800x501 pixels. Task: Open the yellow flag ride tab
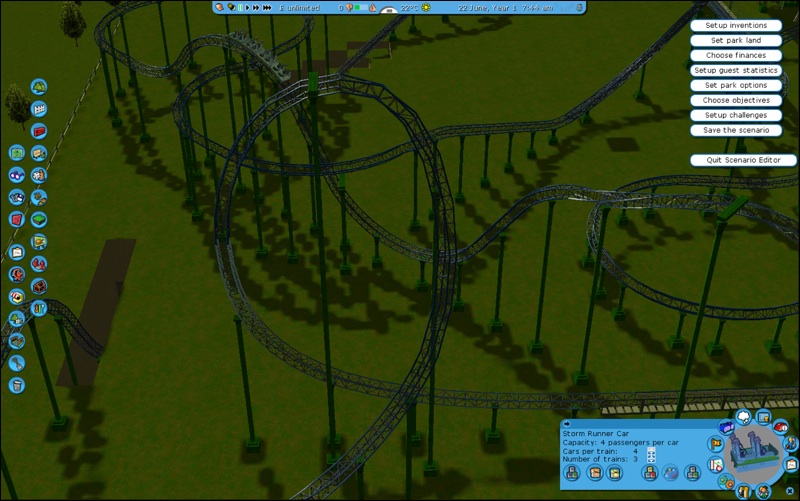click(716, 444)
